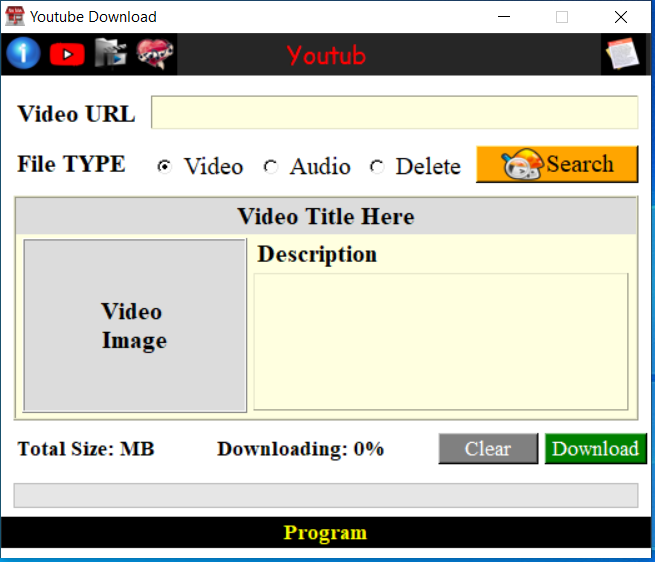Click the 'Downloading: 0%' status text
This screenshot has height=562, width=655.
[300, 449]
